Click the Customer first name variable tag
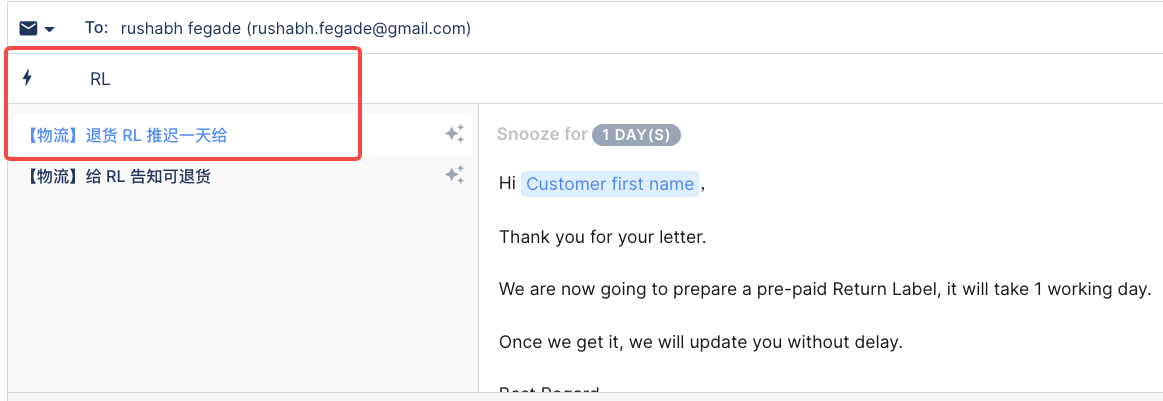This screenshot has height=401, width=1163. pyautogui.click(x=610, y=184)
